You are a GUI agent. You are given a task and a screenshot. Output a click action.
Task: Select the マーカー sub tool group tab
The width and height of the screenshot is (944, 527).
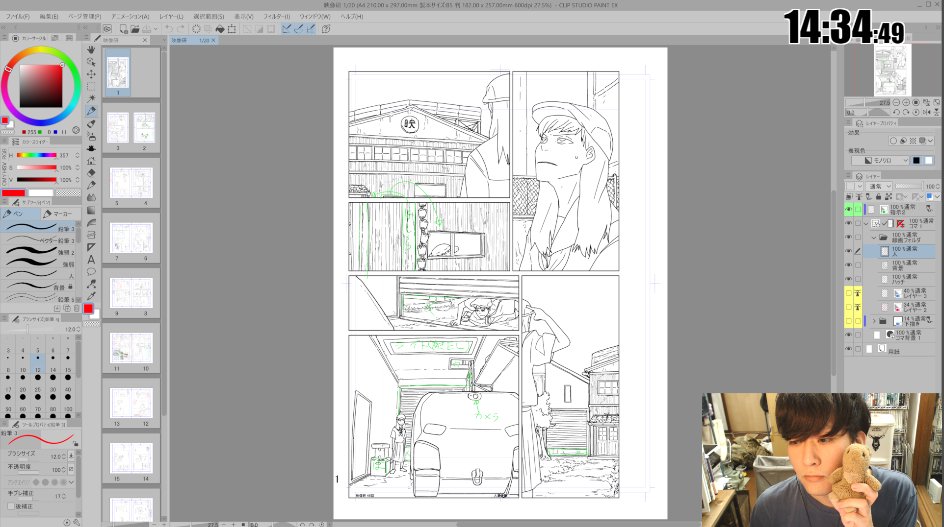[x=59, y=214]
